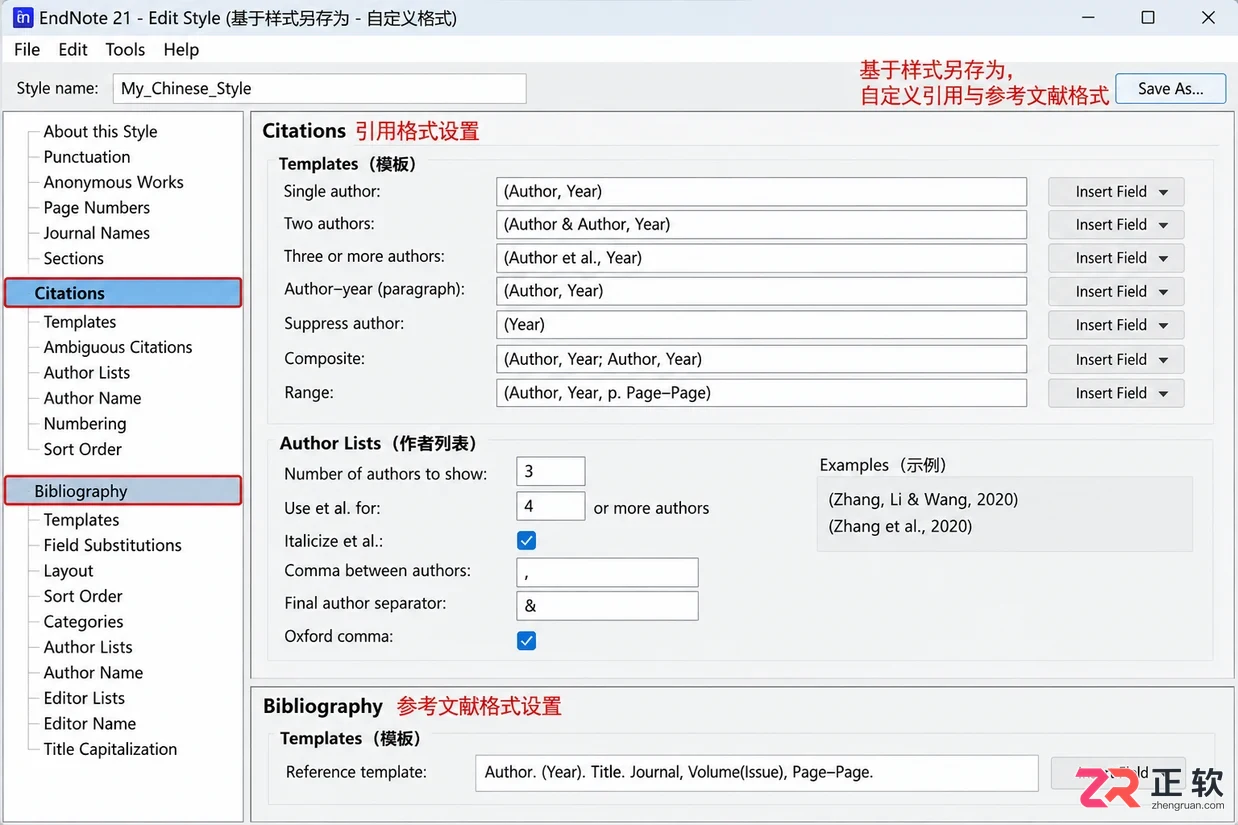Open Sort Order under Bibliography
Viewport: 1238px width, 825px height.
83,596
